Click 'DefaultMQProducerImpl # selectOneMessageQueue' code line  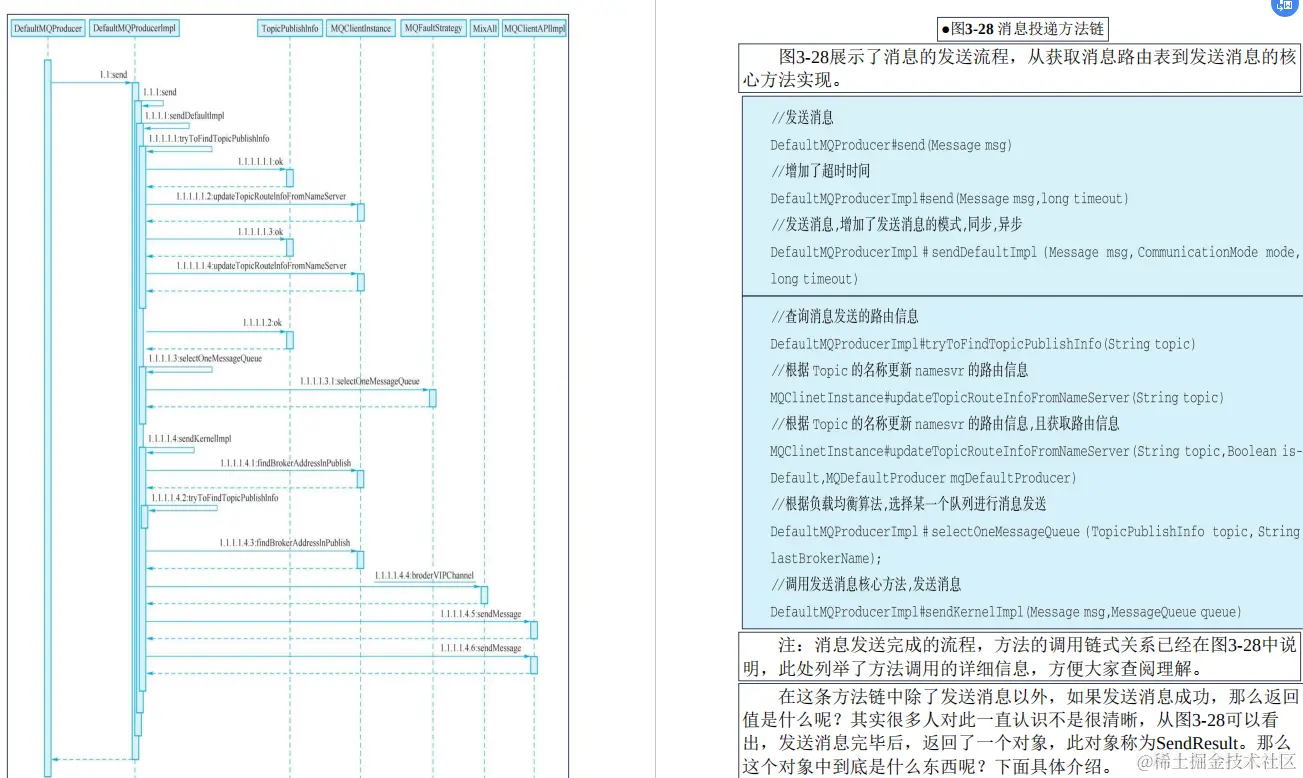pos(1035,531)
